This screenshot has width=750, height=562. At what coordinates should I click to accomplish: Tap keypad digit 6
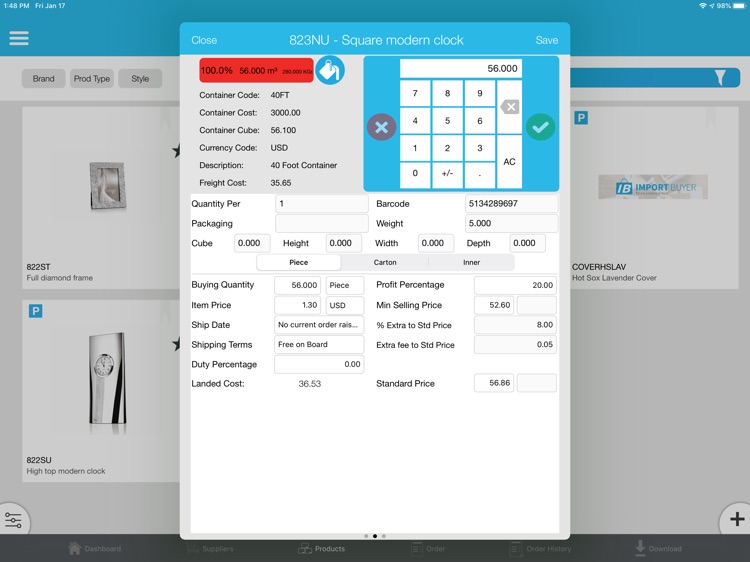[480, 121]
